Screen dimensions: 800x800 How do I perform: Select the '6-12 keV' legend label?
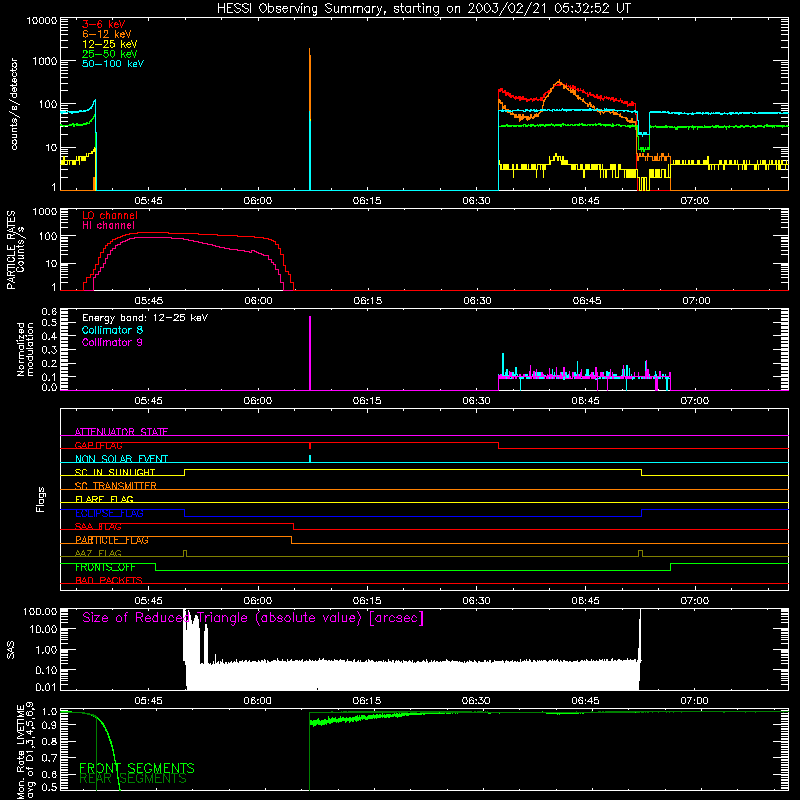(107, 34)
